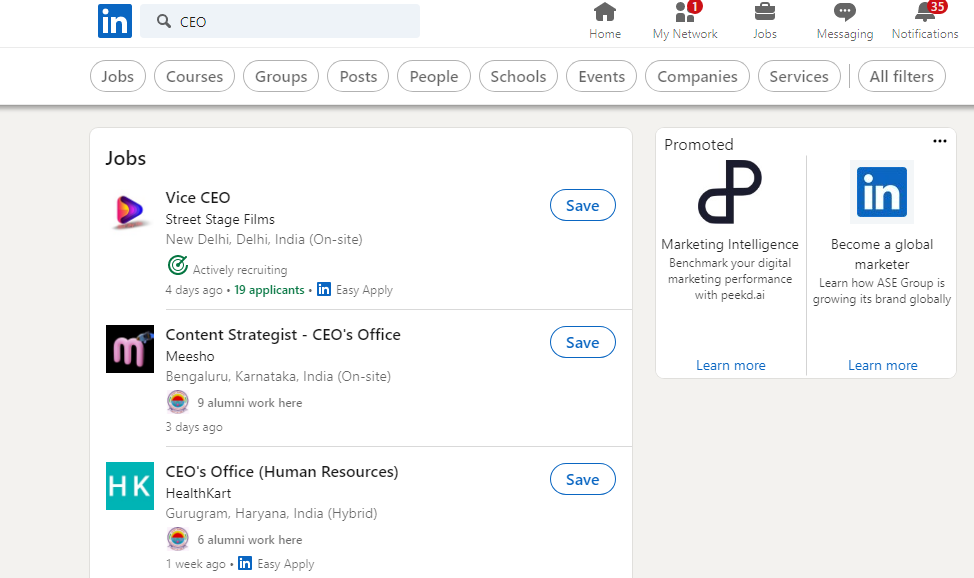Image resolution: width=974 pixels, height=578 pixels.
Task: Open the All filters panel
Action: [x=901, y=76]
